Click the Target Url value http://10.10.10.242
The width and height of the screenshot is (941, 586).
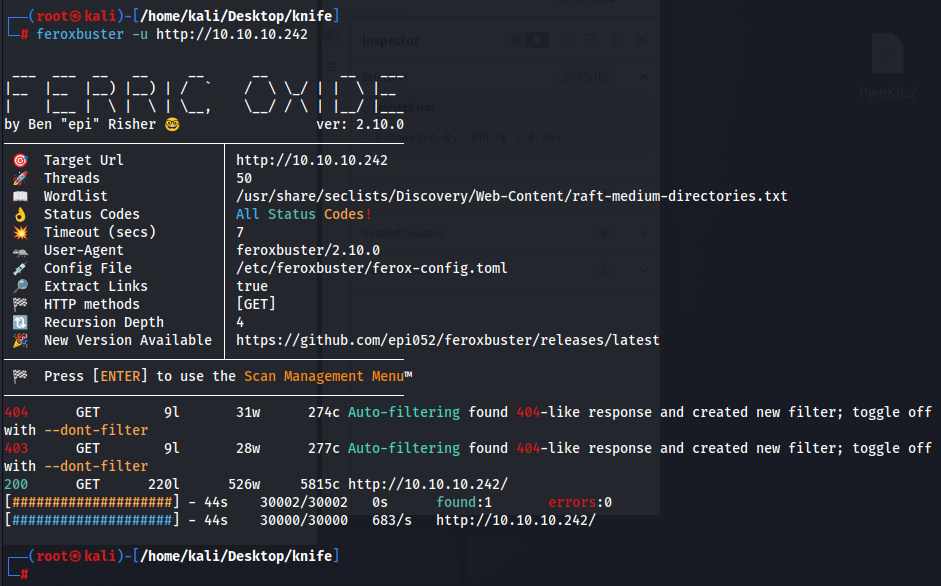(x=312, y=160)
